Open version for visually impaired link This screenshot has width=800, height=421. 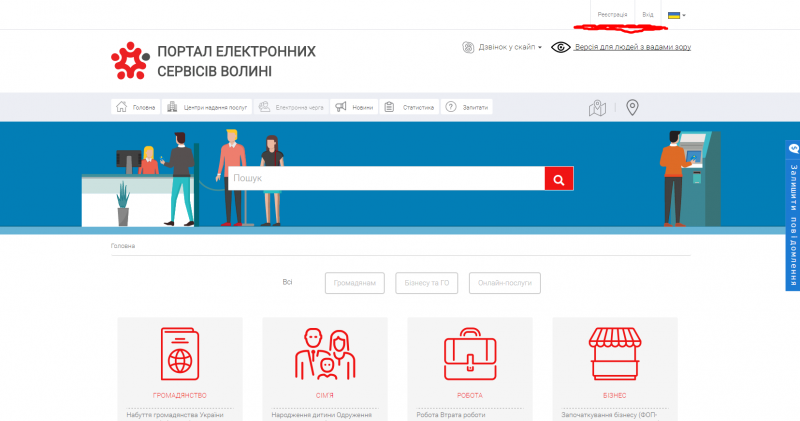pyautogui.click(x=633, y=47)
